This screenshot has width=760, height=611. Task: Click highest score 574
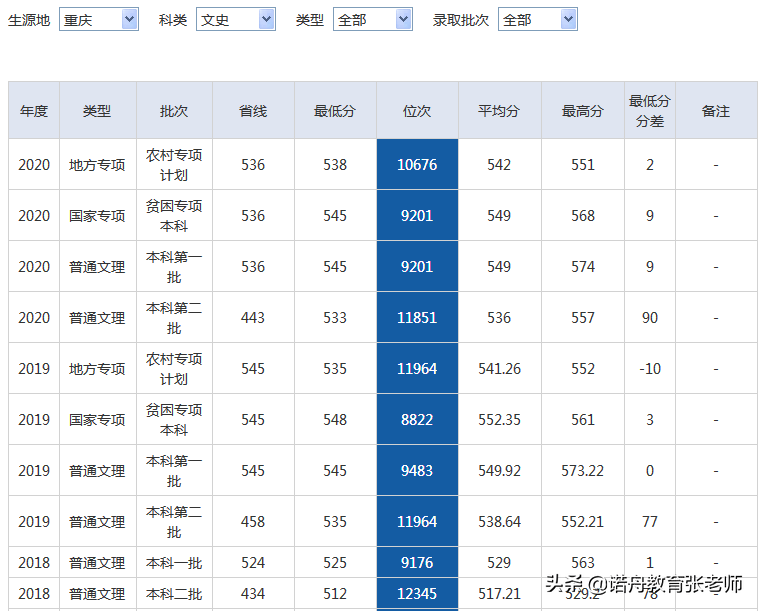click(583, 267)
